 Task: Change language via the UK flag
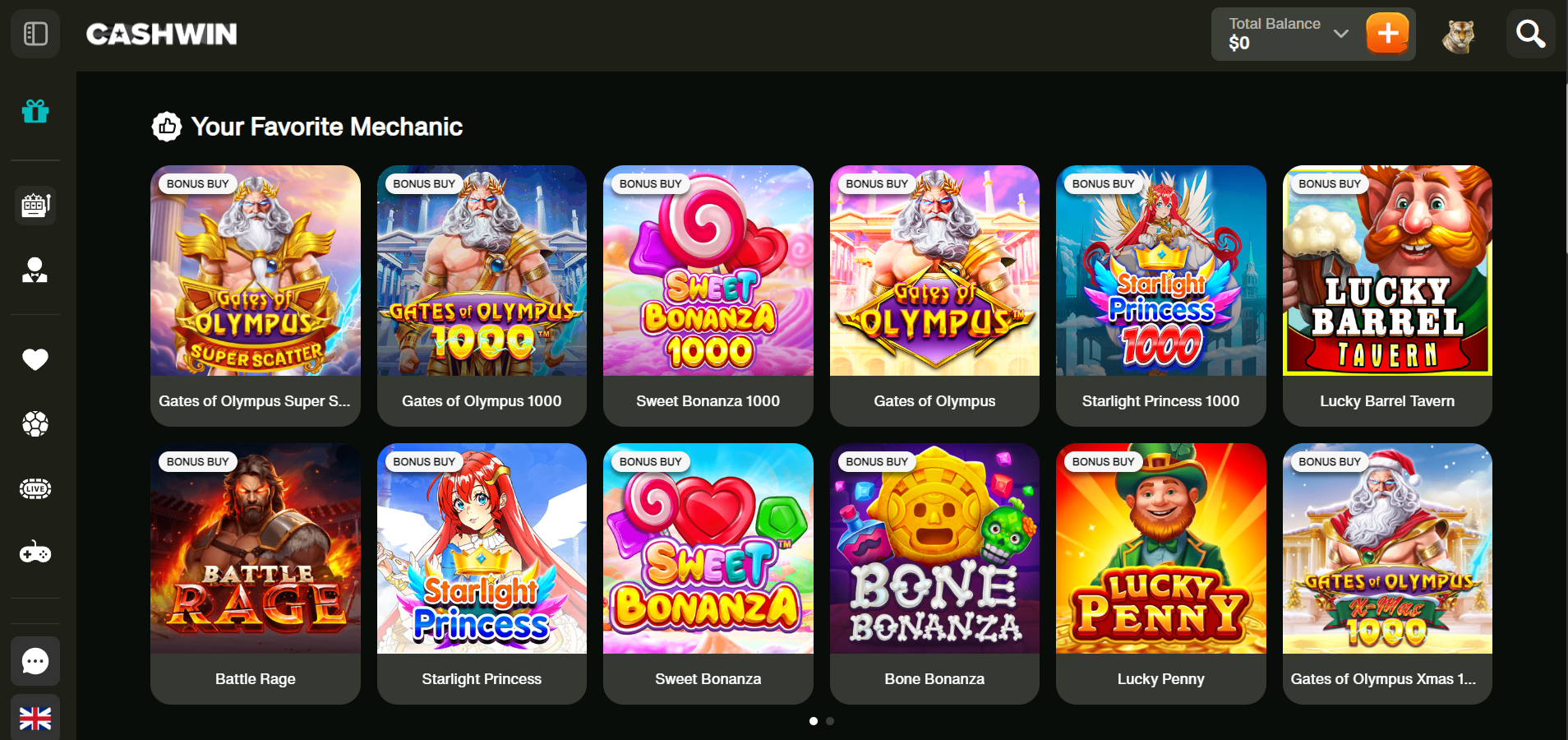(35, 718)
